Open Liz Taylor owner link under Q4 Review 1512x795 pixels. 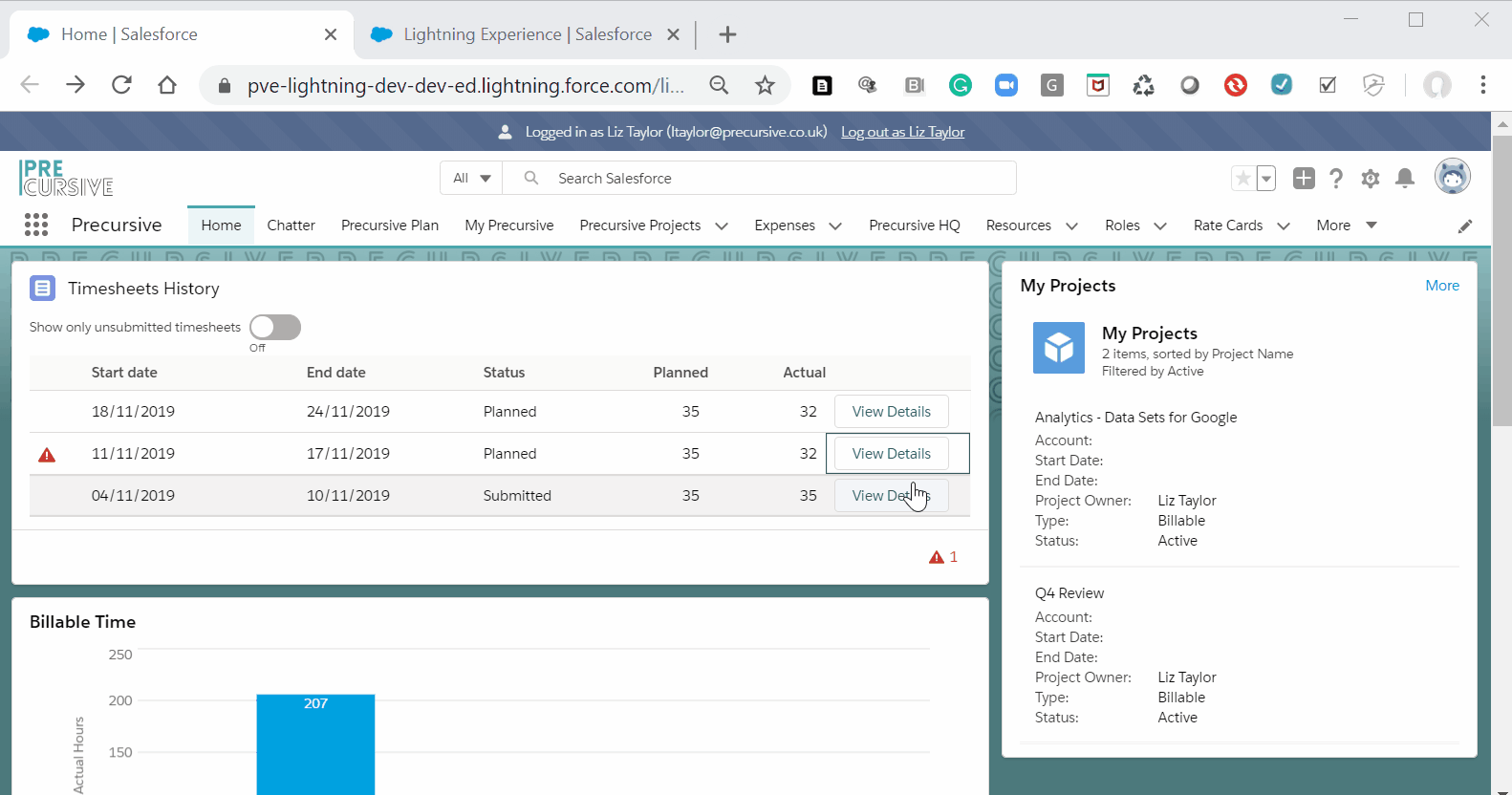pyautogui.click(x=1187, y=677)
